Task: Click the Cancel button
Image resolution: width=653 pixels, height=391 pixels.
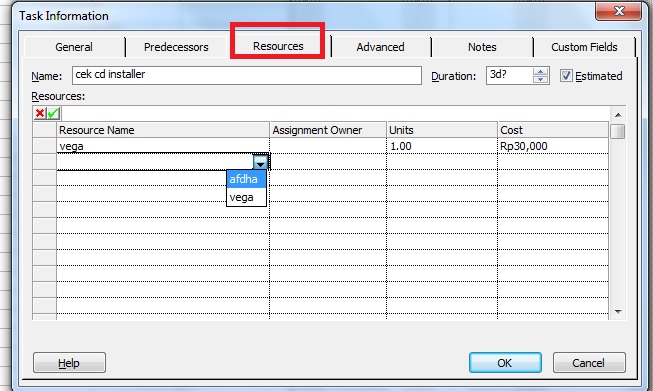Action: [589, 363]
